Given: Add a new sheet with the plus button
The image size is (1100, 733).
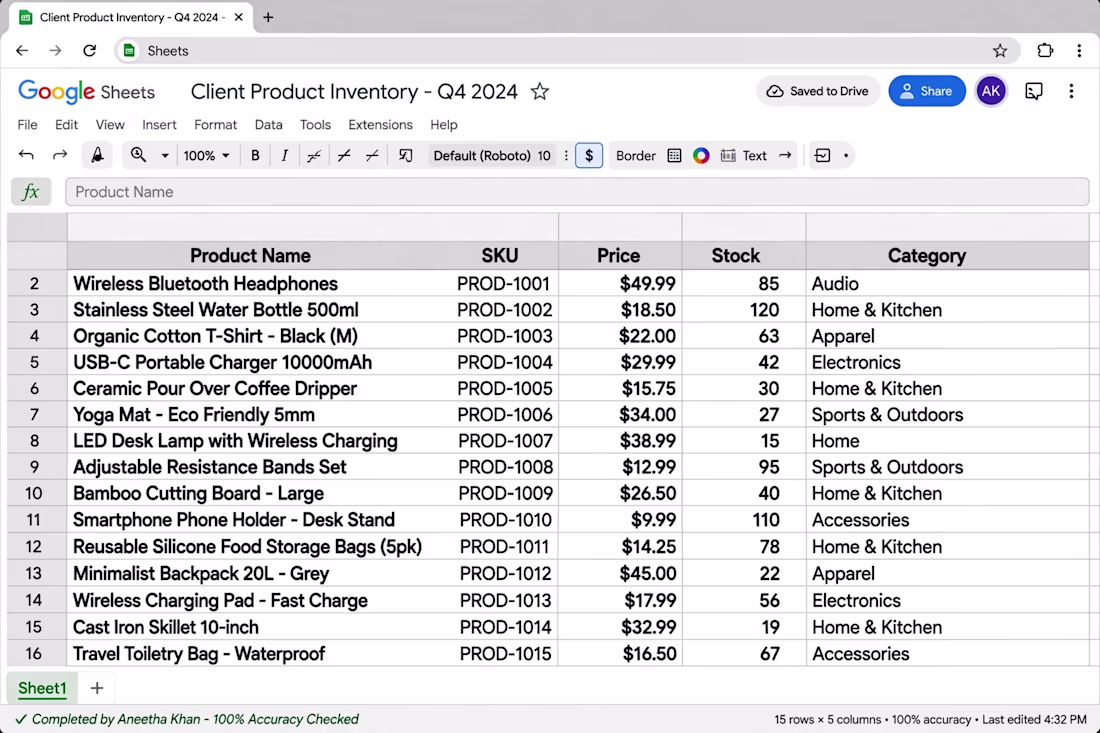Looking at the screenshot, I should point(97,688).
